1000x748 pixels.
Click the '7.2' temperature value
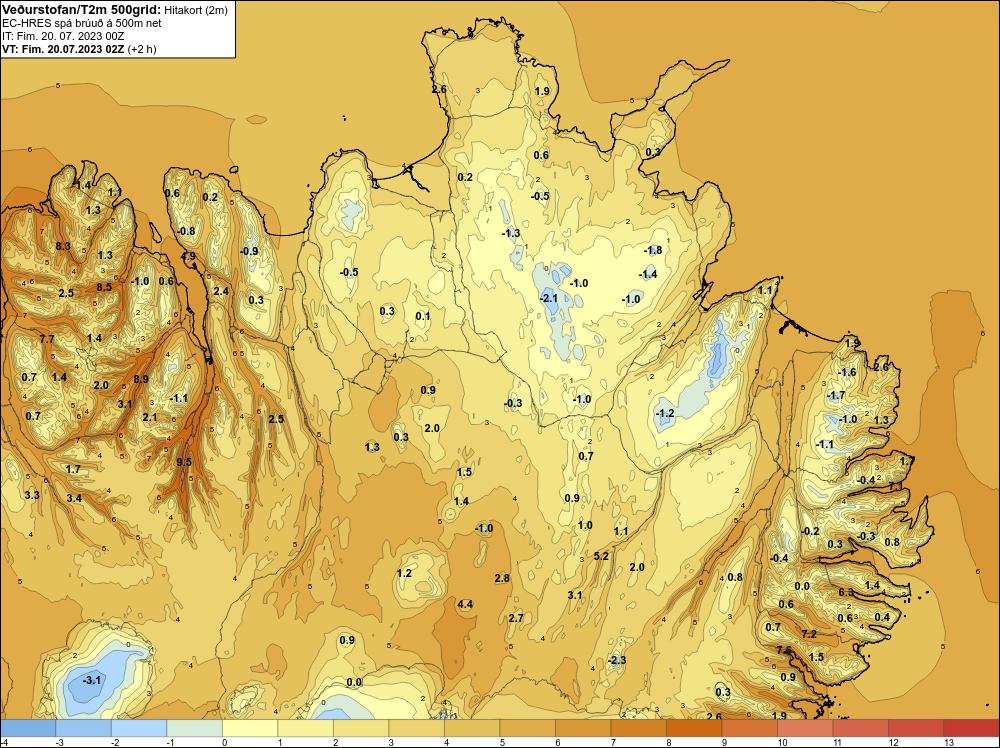tap(809, 634)
